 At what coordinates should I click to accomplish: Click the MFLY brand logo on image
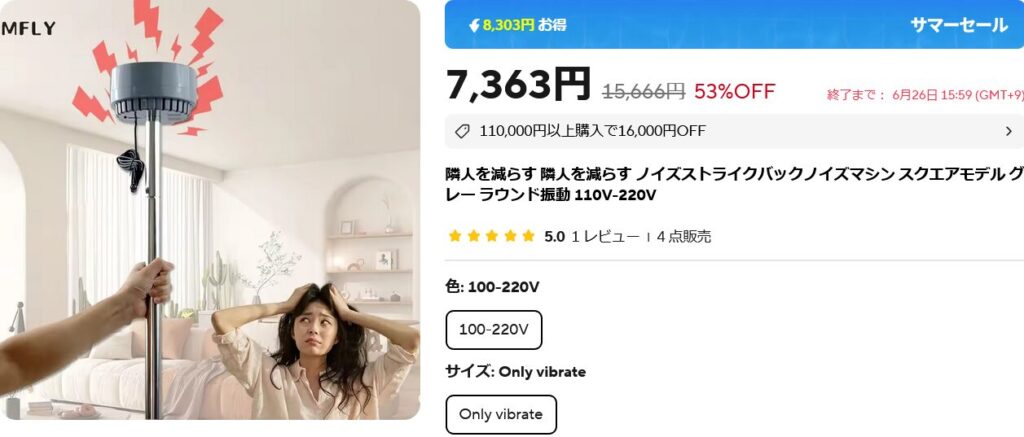(27, 29)
